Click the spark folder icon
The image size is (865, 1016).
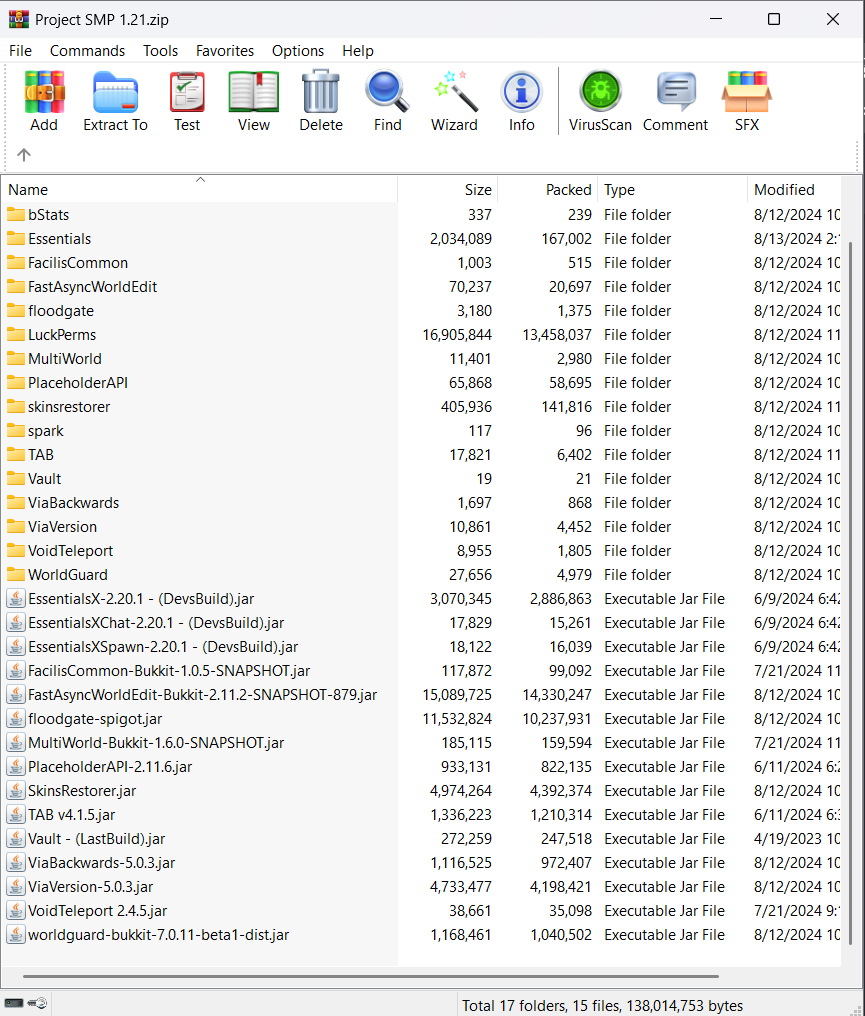click(16, 430)
